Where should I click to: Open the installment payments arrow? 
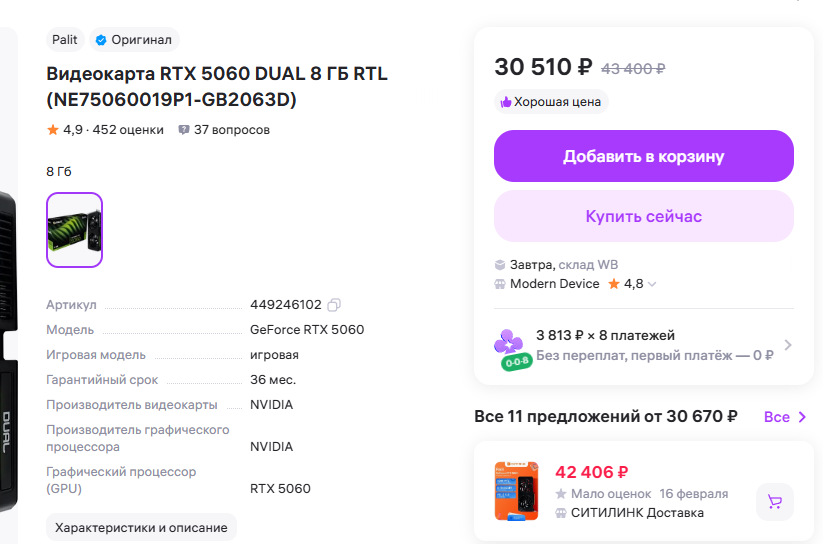tap(787, 345)
